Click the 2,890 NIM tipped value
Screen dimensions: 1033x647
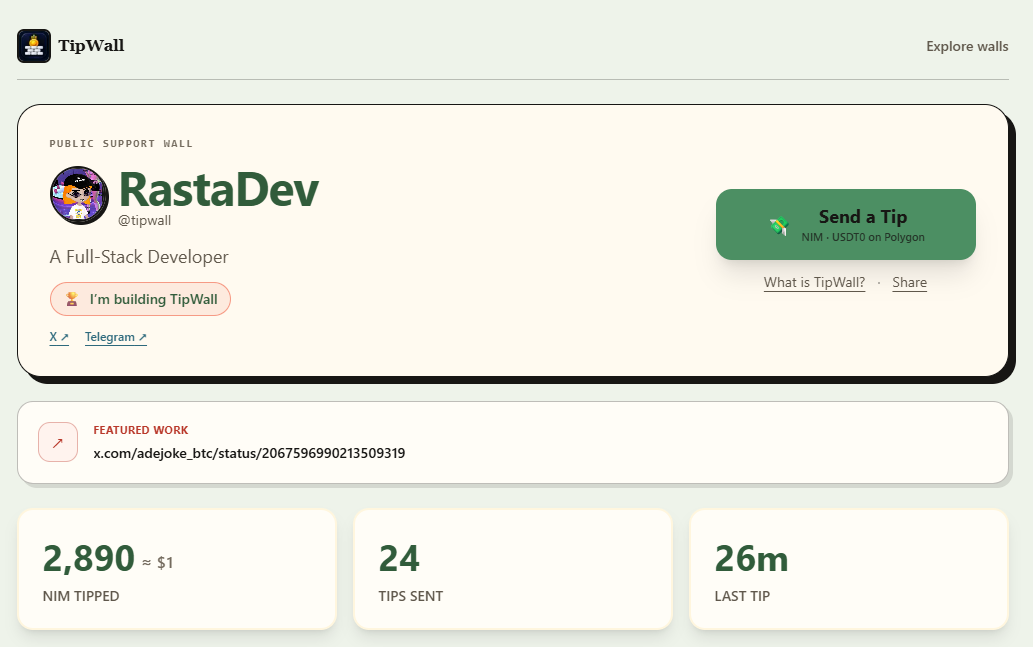pyautogui.click(x=89, y=559)
